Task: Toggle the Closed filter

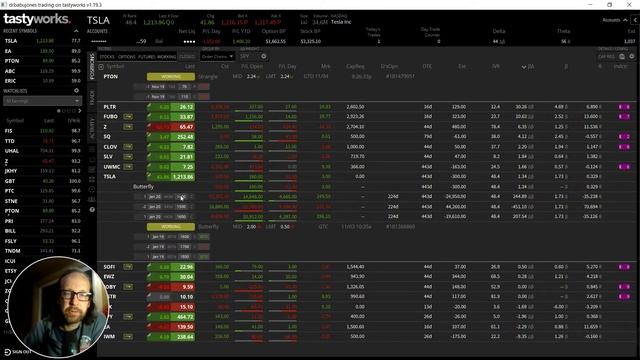Action: (187, 57)
